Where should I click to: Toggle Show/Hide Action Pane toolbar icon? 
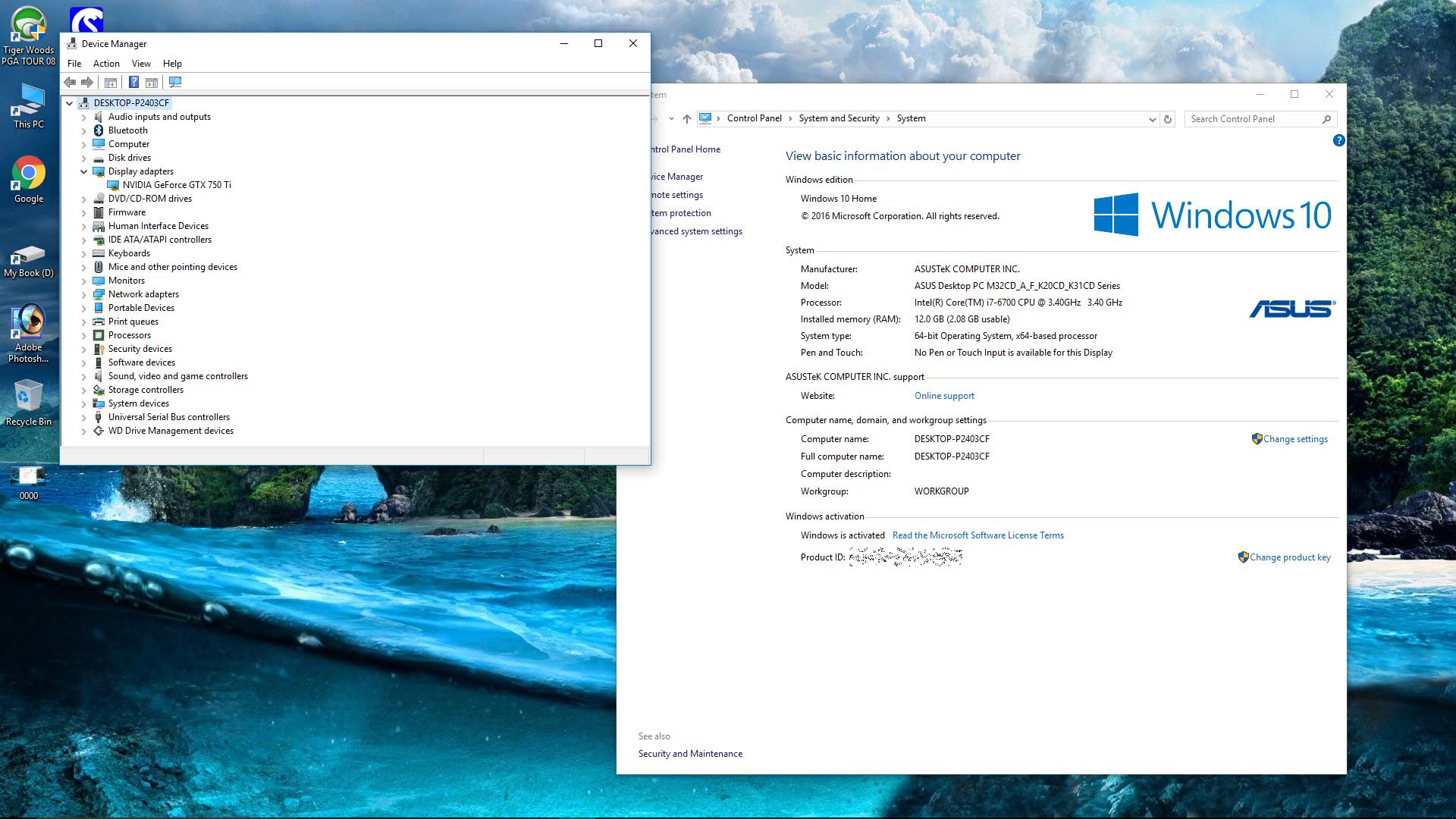pyautogui.click(x=152, y=82)
